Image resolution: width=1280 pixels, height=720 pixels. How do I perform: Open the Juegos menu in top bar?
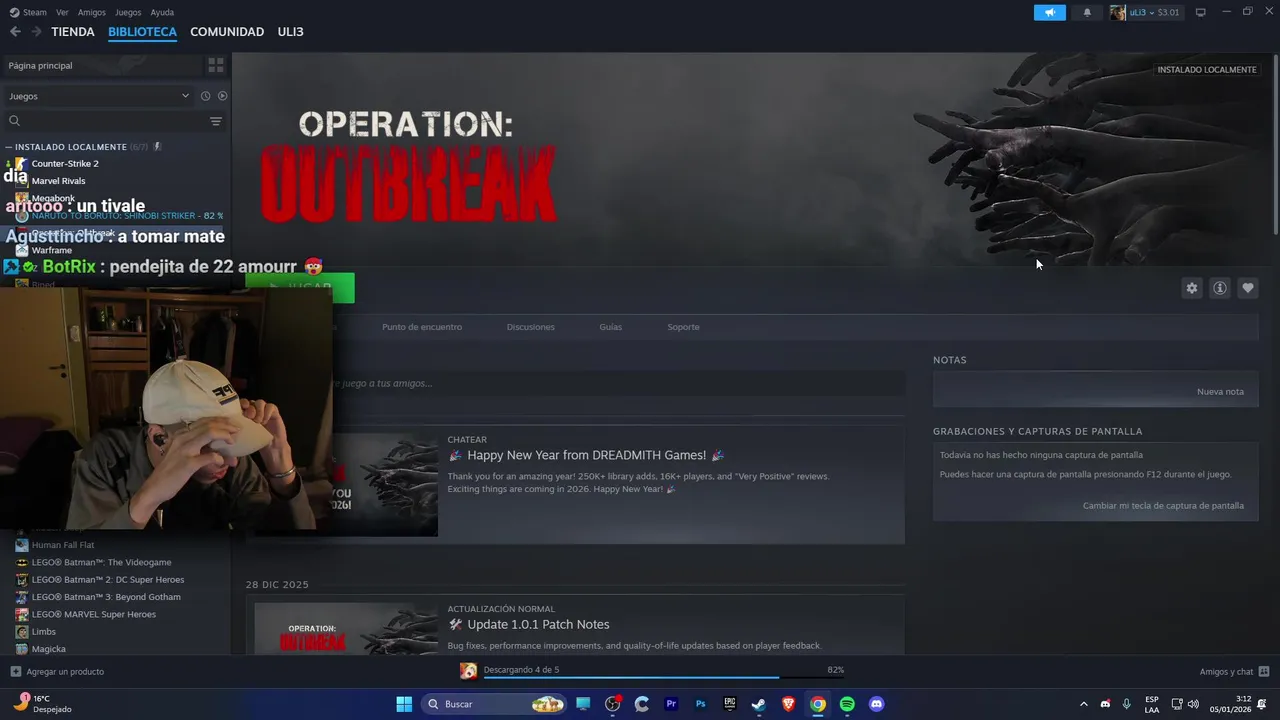(128, 12)
